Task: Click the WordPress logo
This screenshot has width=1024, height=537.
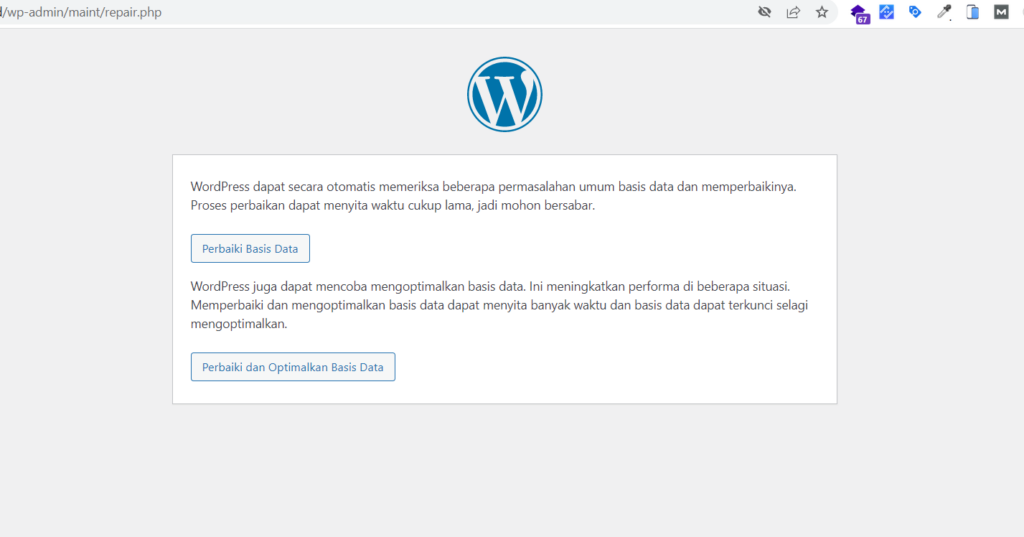Action: [x=505, y=94]
